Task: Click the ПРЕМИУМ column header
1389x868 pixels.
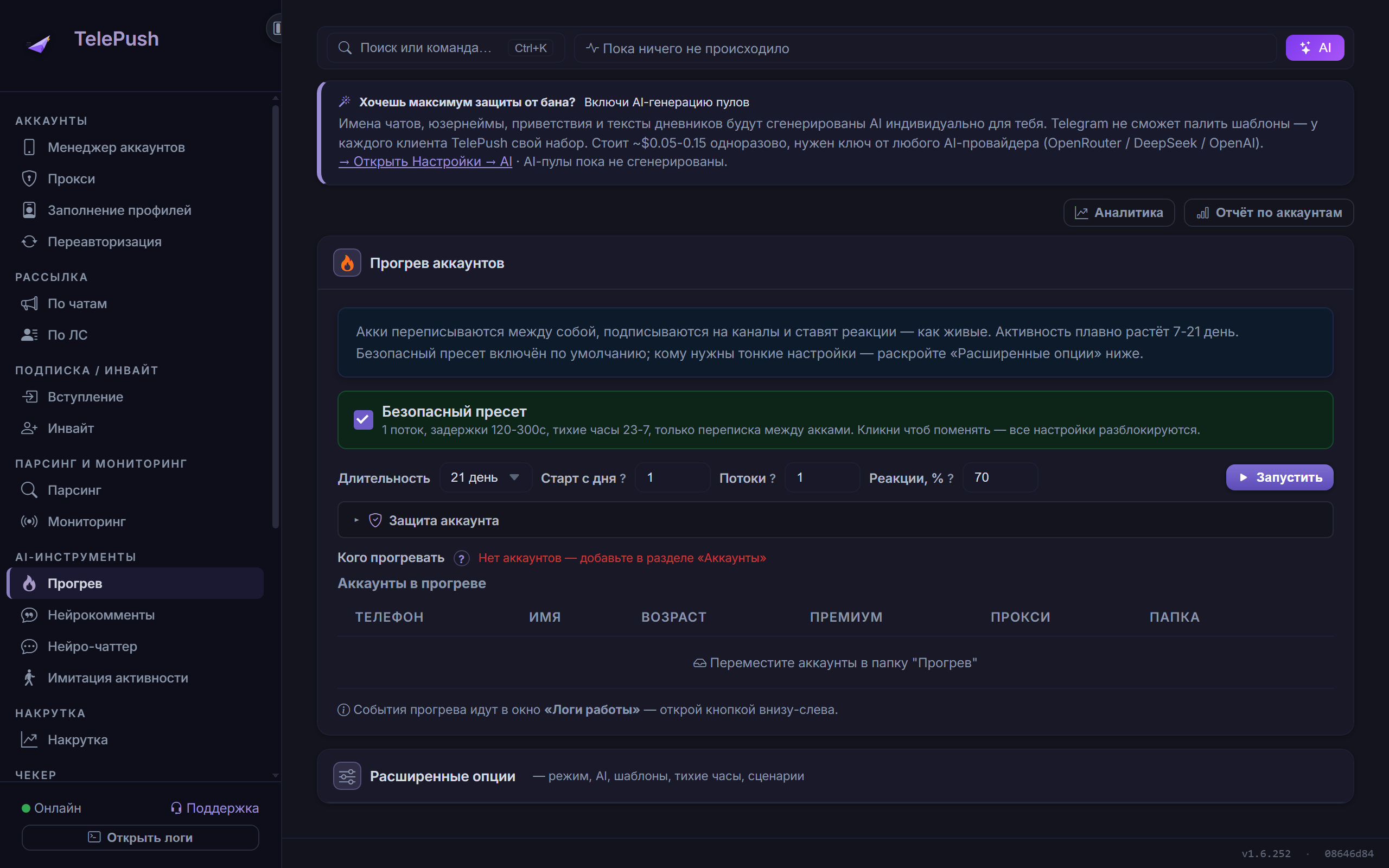Action: [846, 617]
